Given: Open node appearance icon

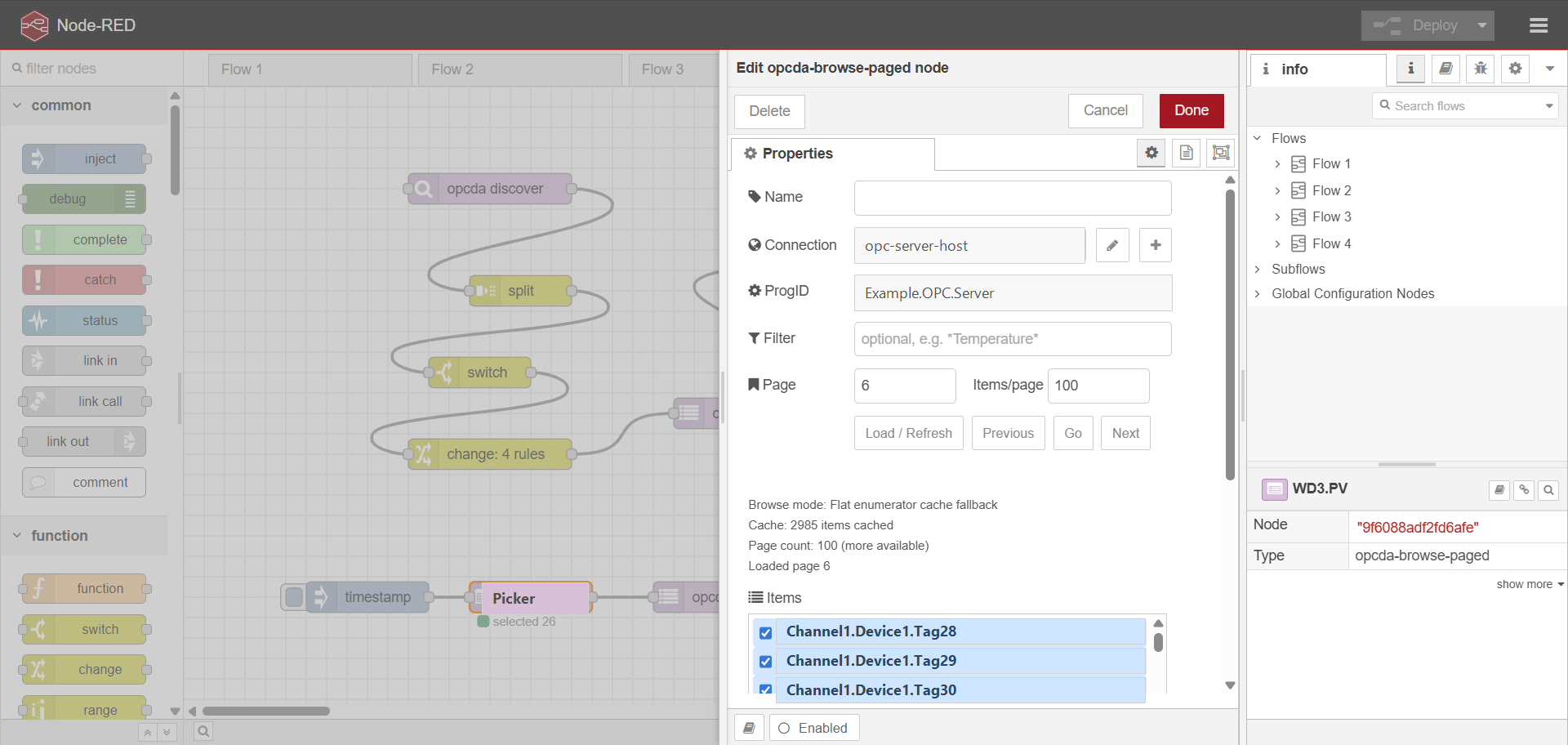Looking at the screenshot, I should pyautogui.click(x=1221, y=153).
